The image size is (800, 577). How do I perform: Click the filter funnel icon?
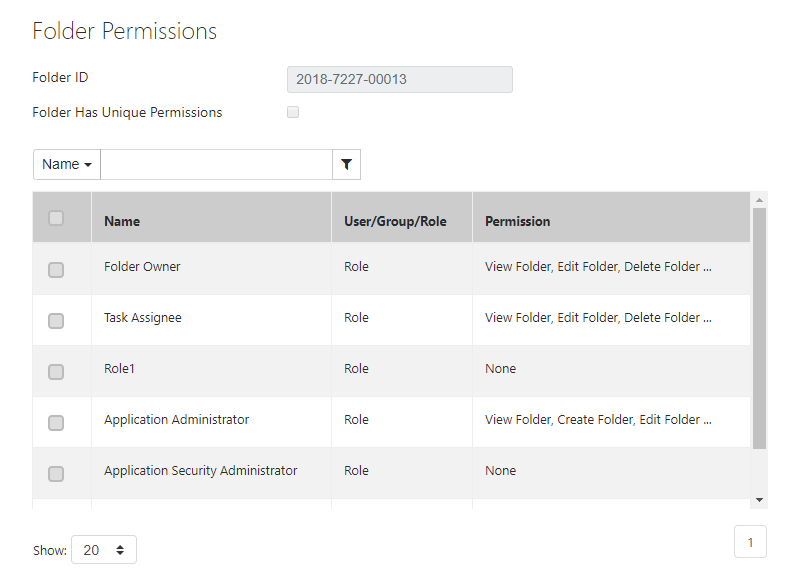(346, 164)
